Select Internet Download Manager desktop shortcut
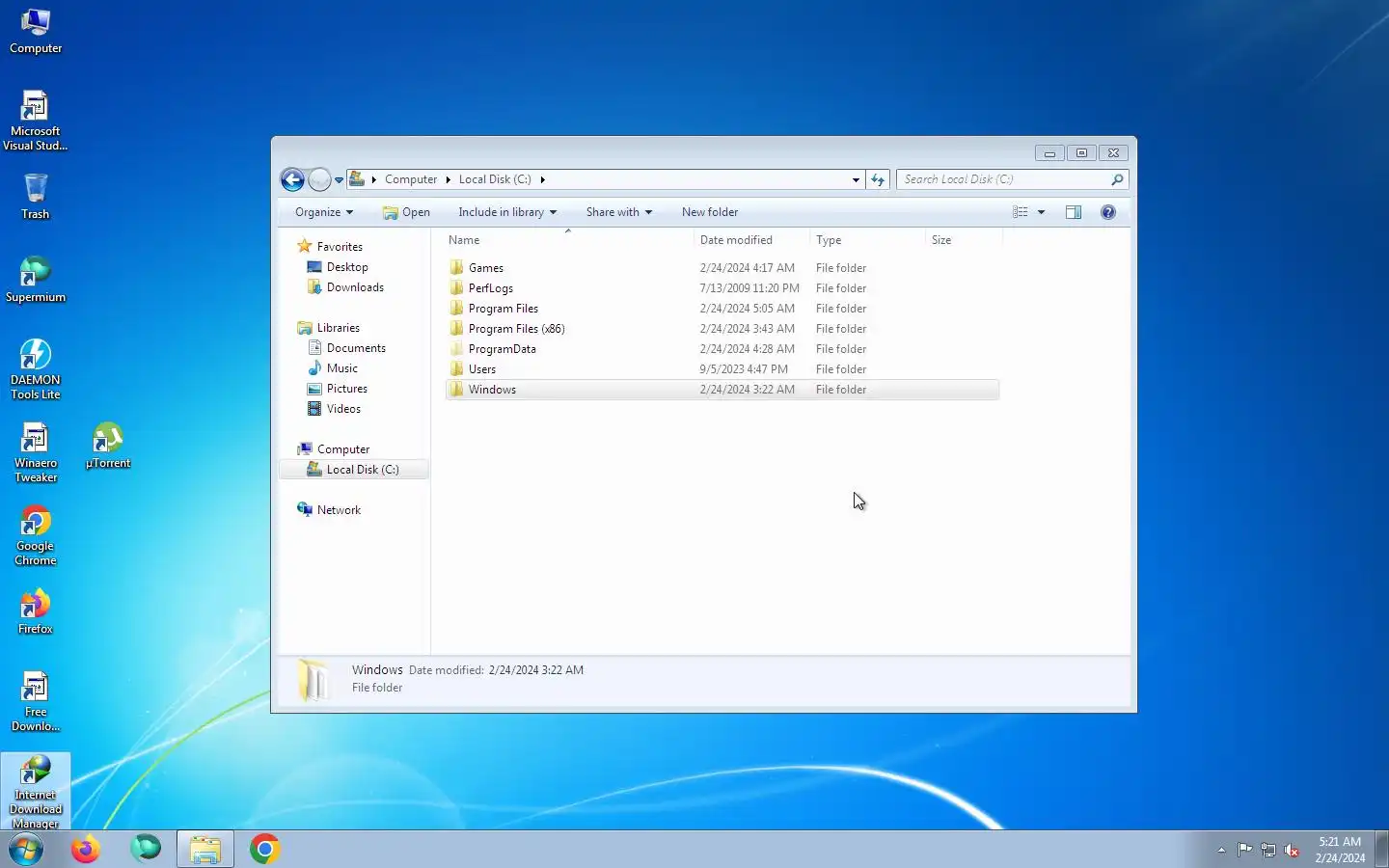The height and width of the screenshot is (868, 1389). (x=36, y=792)
